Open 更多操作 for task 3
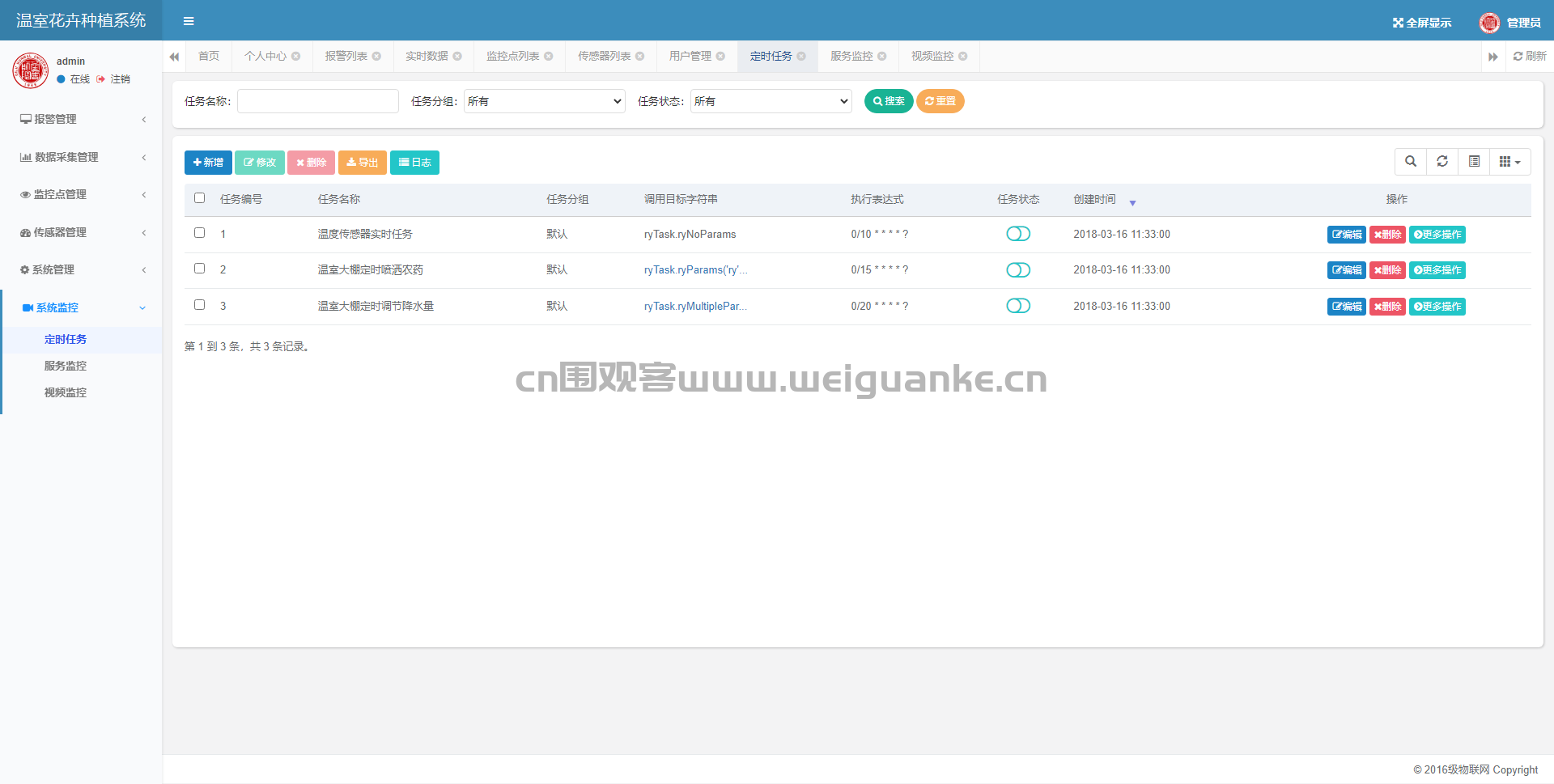 (x=1437, y=307)
